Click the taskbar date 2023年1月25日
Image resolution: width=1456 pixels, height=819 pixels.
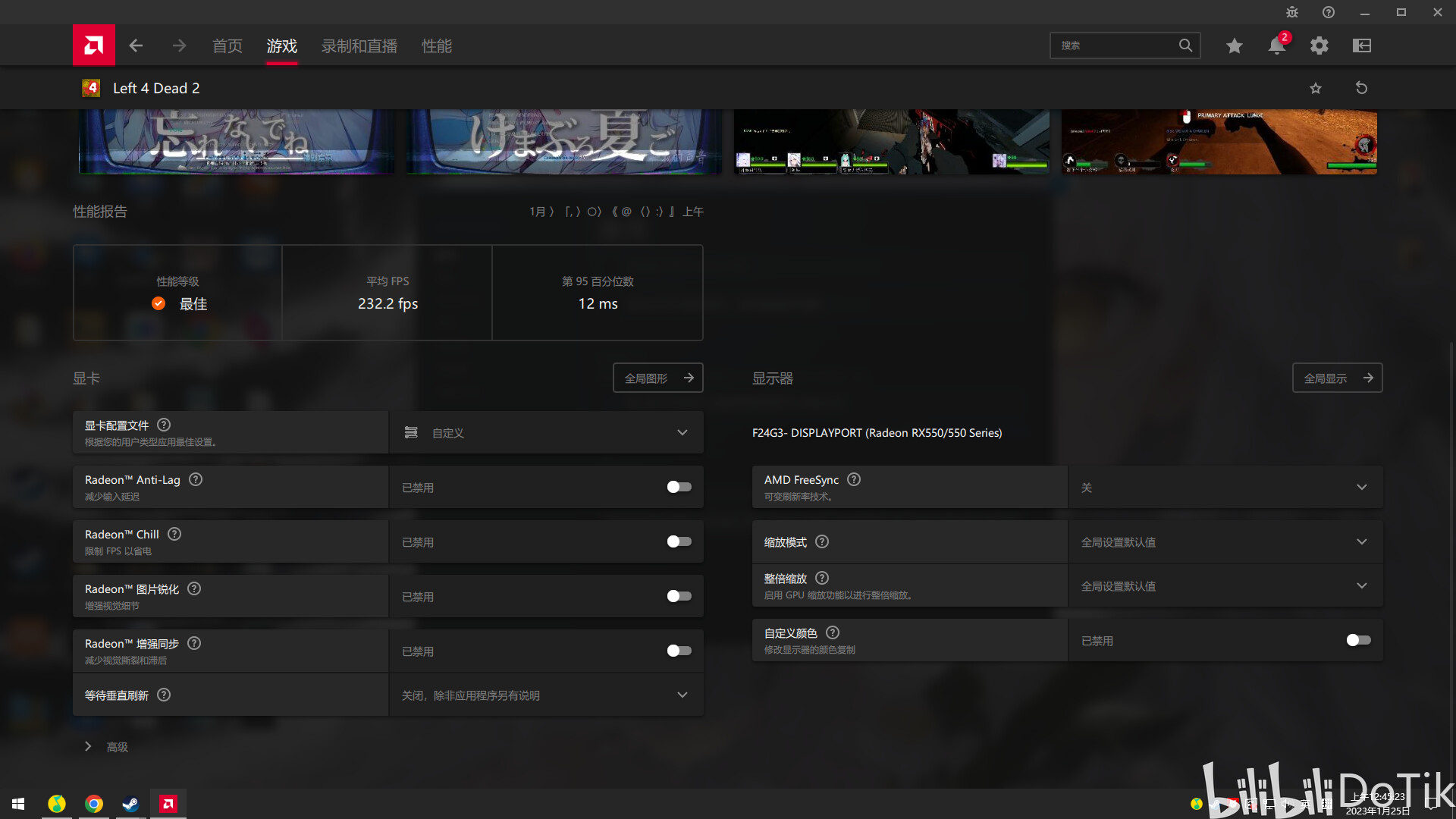pyautogui.click(x=1378, y=811)
